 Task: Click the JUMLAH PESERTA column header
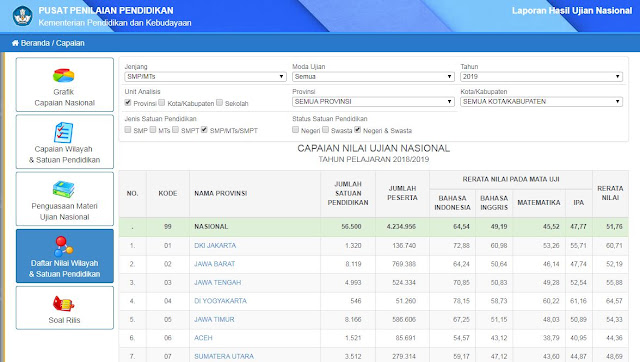pos(402,193)
